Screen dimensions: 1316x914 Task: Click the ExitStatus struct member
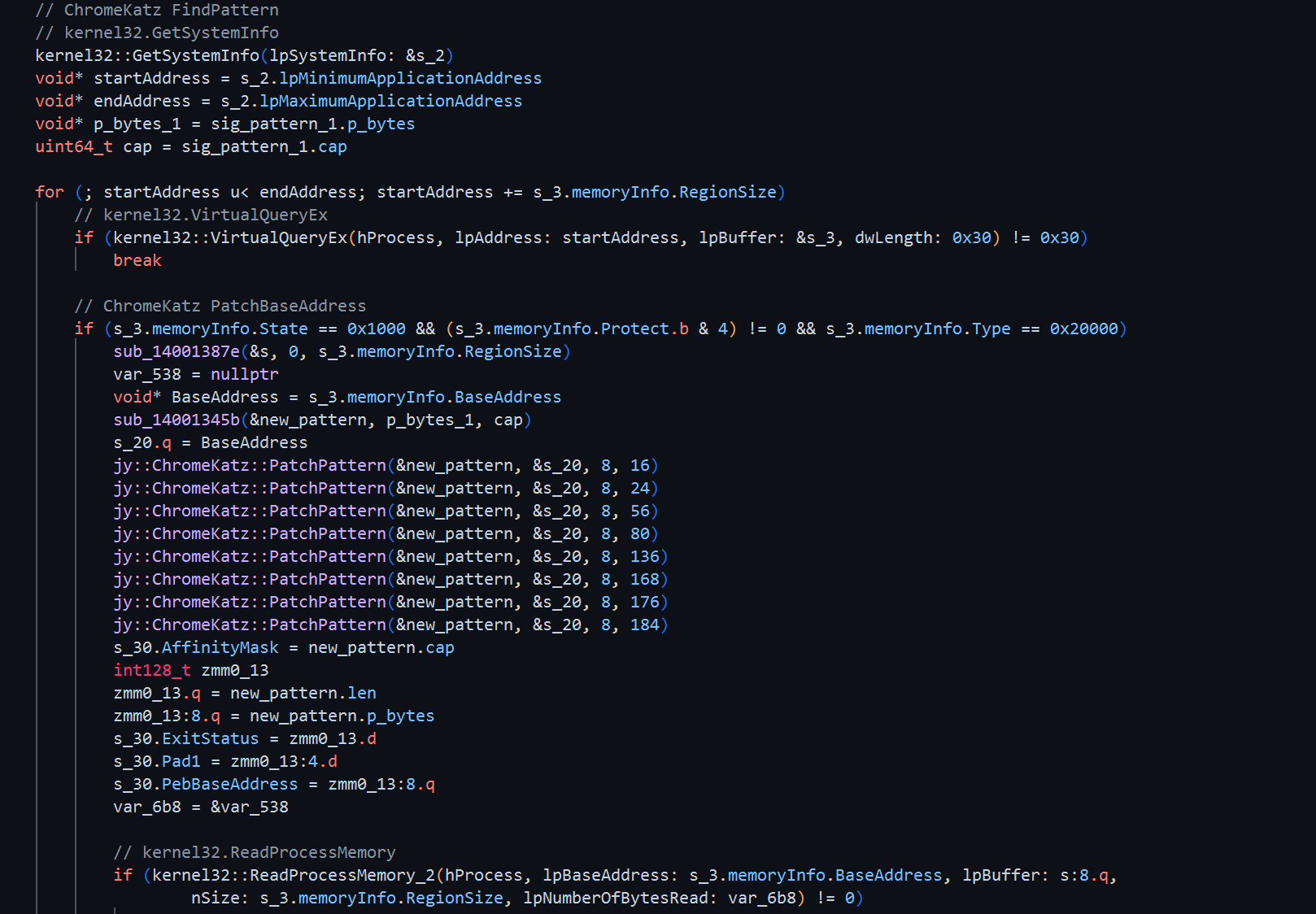(x=210, y=738)
